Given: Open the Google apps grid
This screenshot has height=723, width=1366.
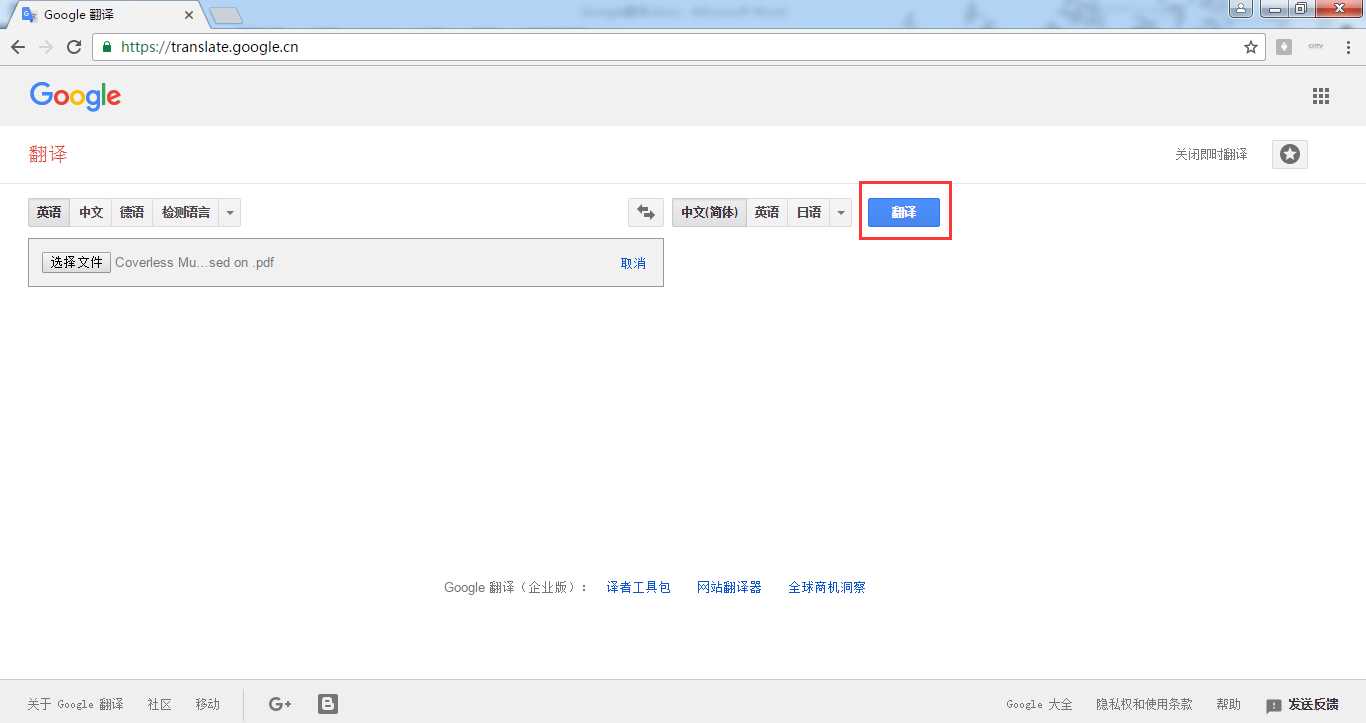Looking at the screenshot, I should [1321, 96].
